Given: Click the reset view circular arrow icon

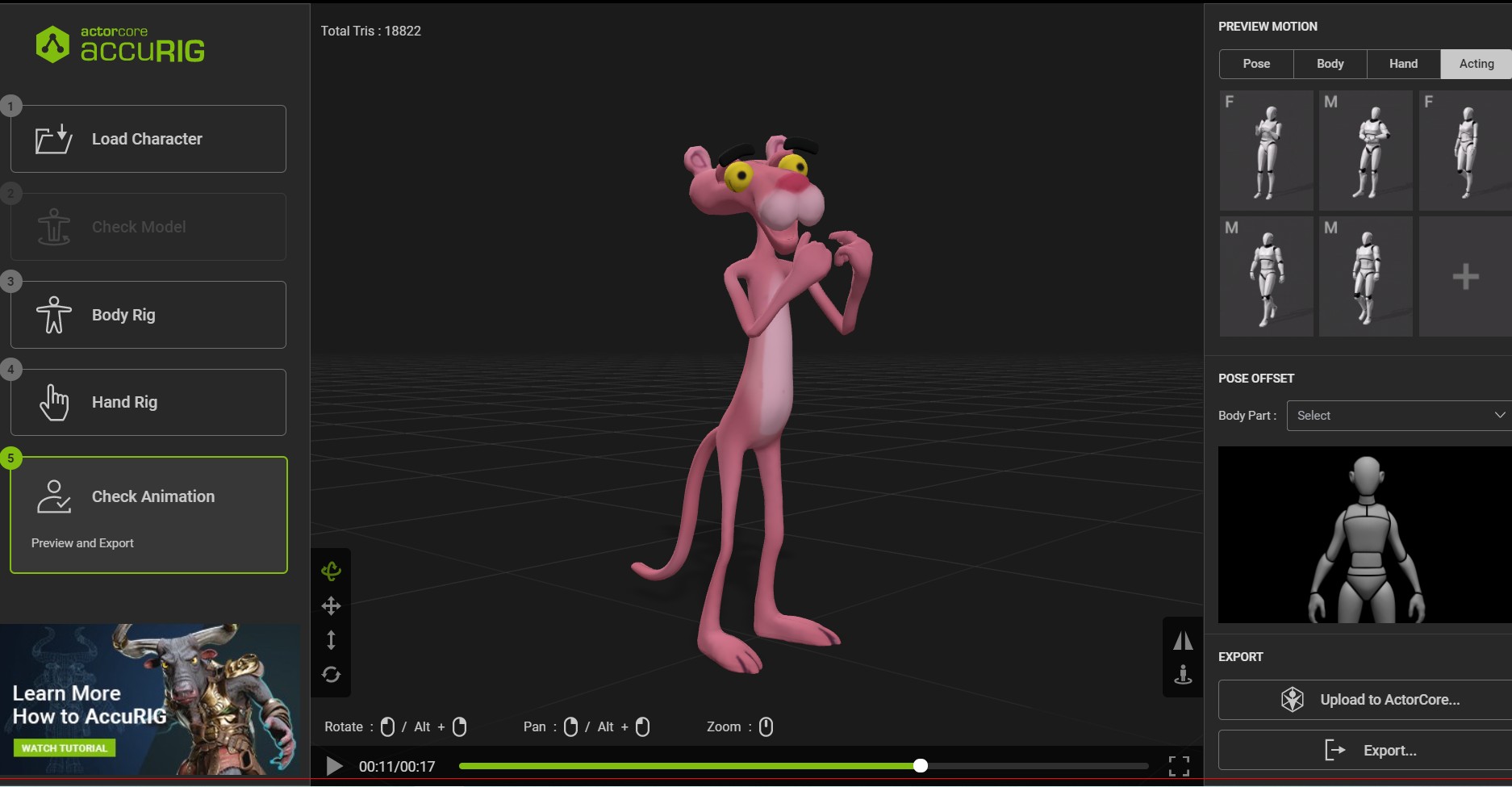Looking at the screenshot, I should [x=331, y=674].
